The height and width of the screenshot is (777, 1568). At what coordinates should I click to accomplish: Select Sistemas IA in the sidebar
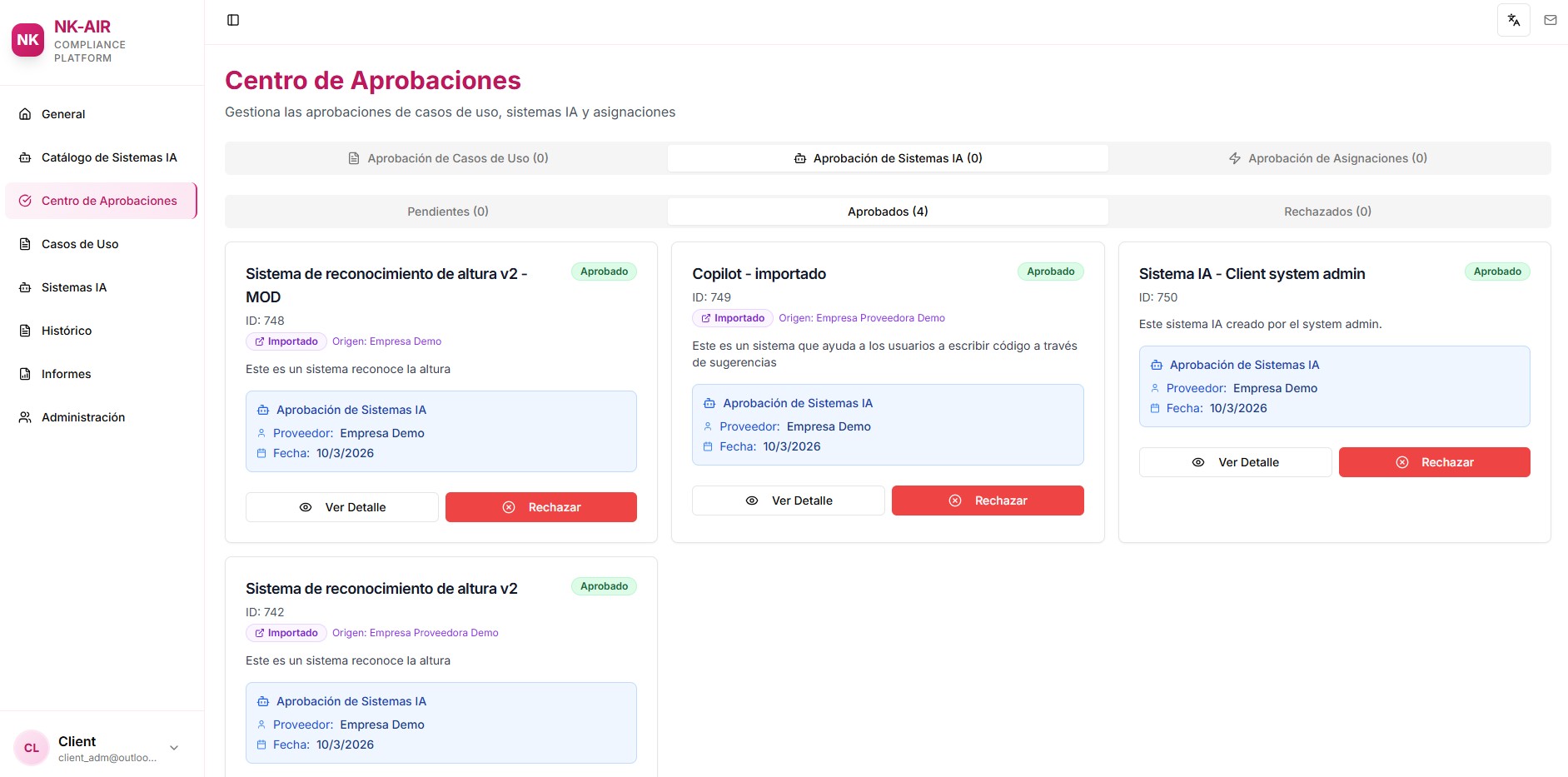click(x=101, y=287)
